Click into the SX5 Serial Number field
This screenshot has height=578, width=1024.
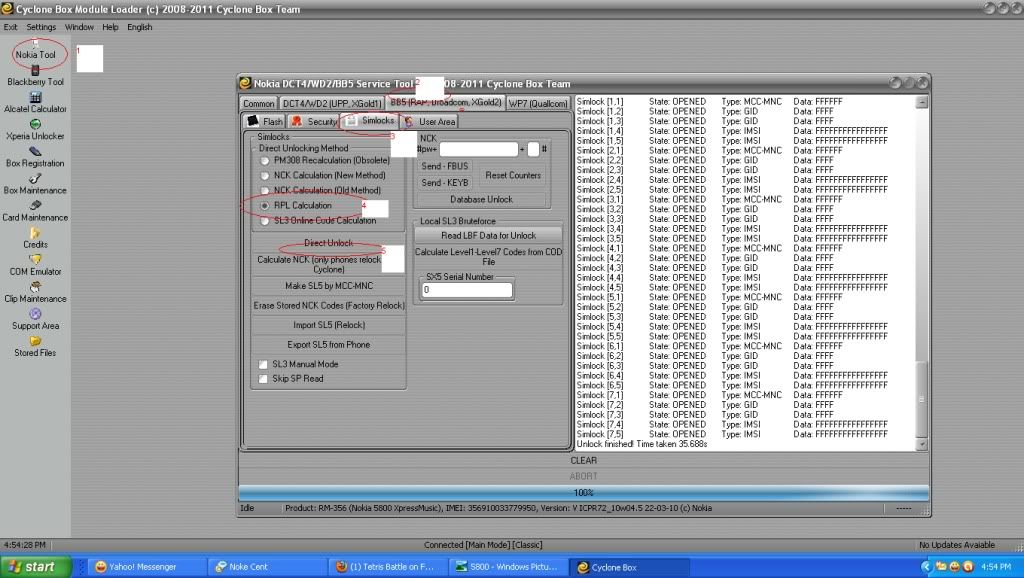click(466, 290)
